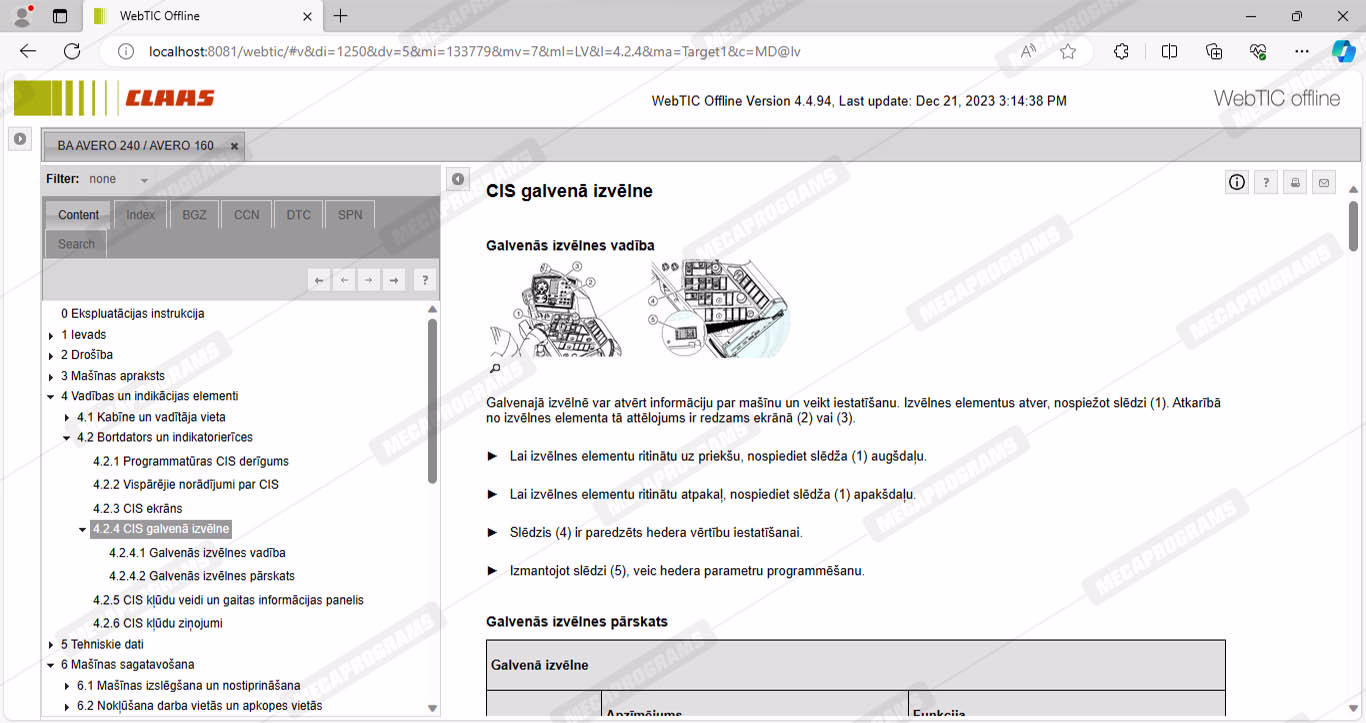Add page to favorites with star icon
This screenshot has height=723, width=1366.
tap(1068, 51)
